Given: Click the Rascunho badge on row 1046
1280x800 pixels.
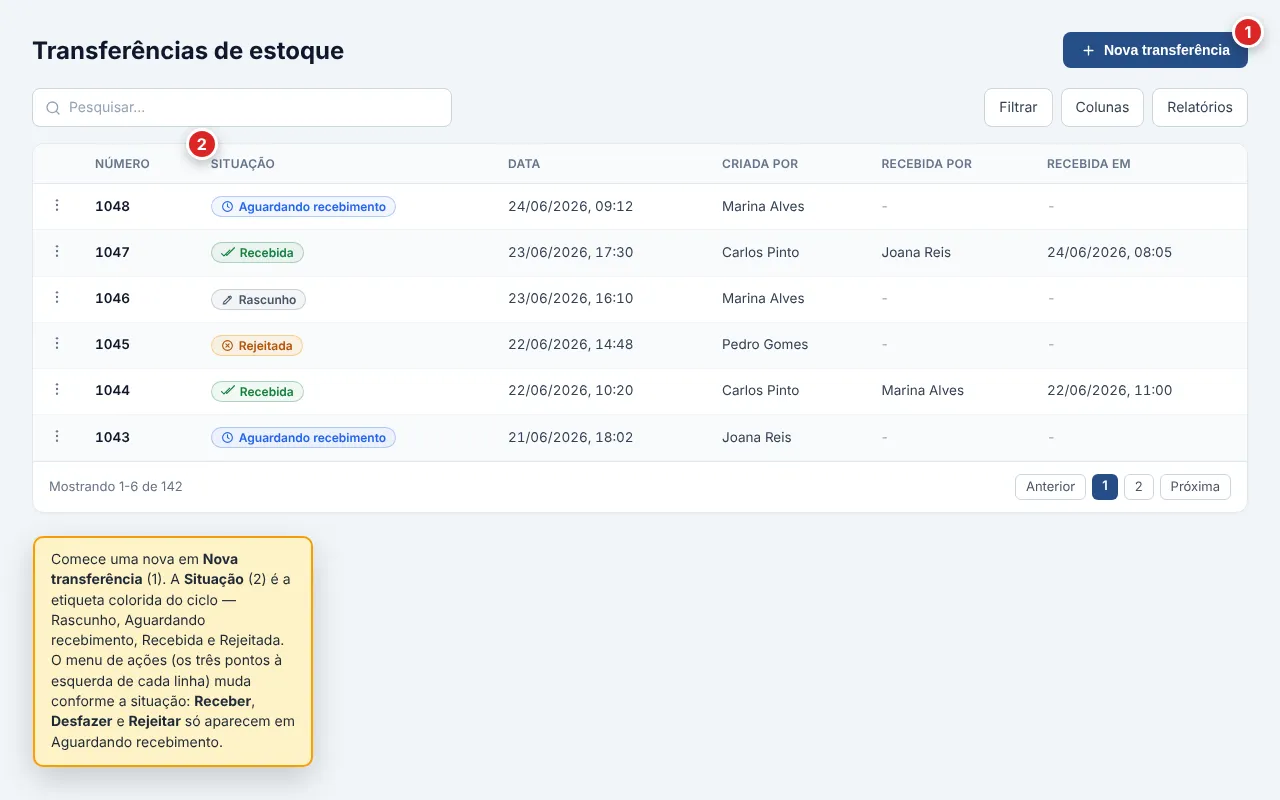Looking at the screenshot, I should coord(258,299).
